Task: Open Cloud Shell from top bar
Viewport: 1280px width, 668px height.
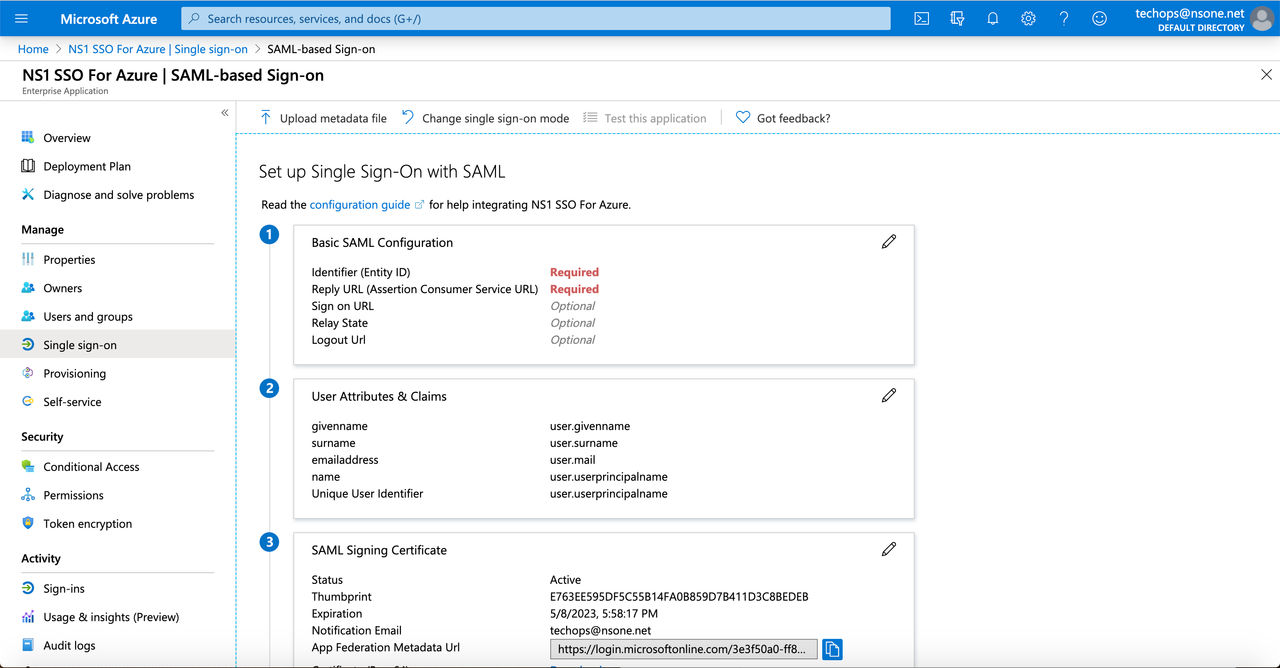Action: (922, 18)
